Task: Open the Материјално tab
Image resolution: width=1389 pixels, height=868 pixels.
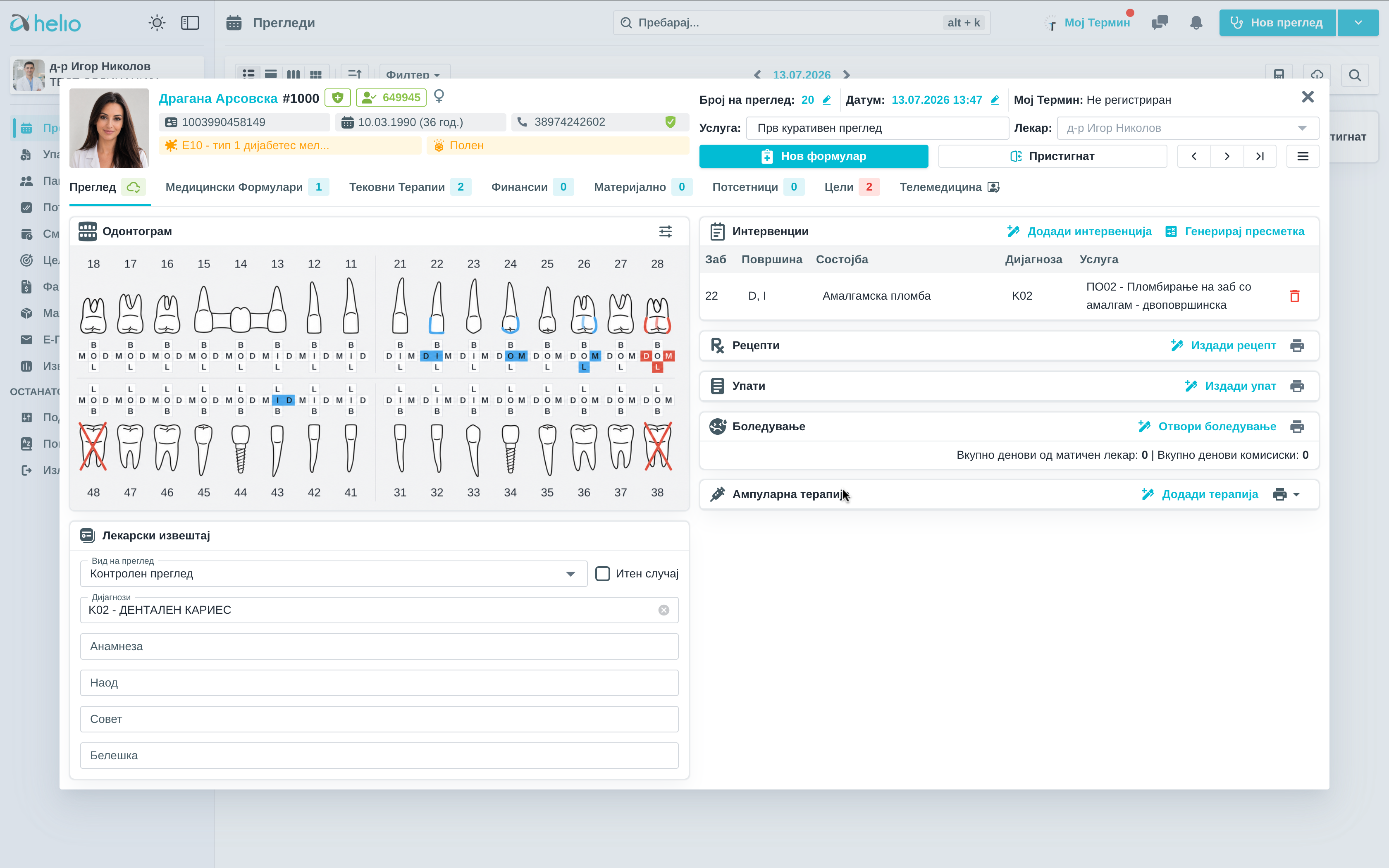Action: click(x=643, y=187)
